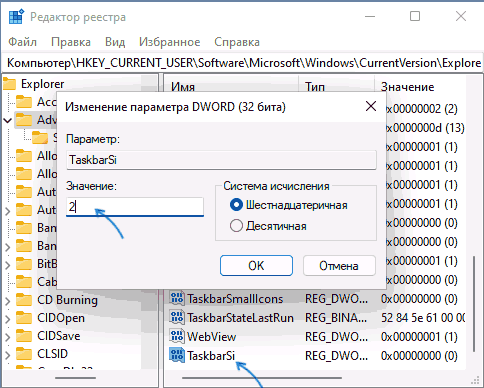
Task: Expand the CD Burning tree node
Action: (x=7, y=301)
